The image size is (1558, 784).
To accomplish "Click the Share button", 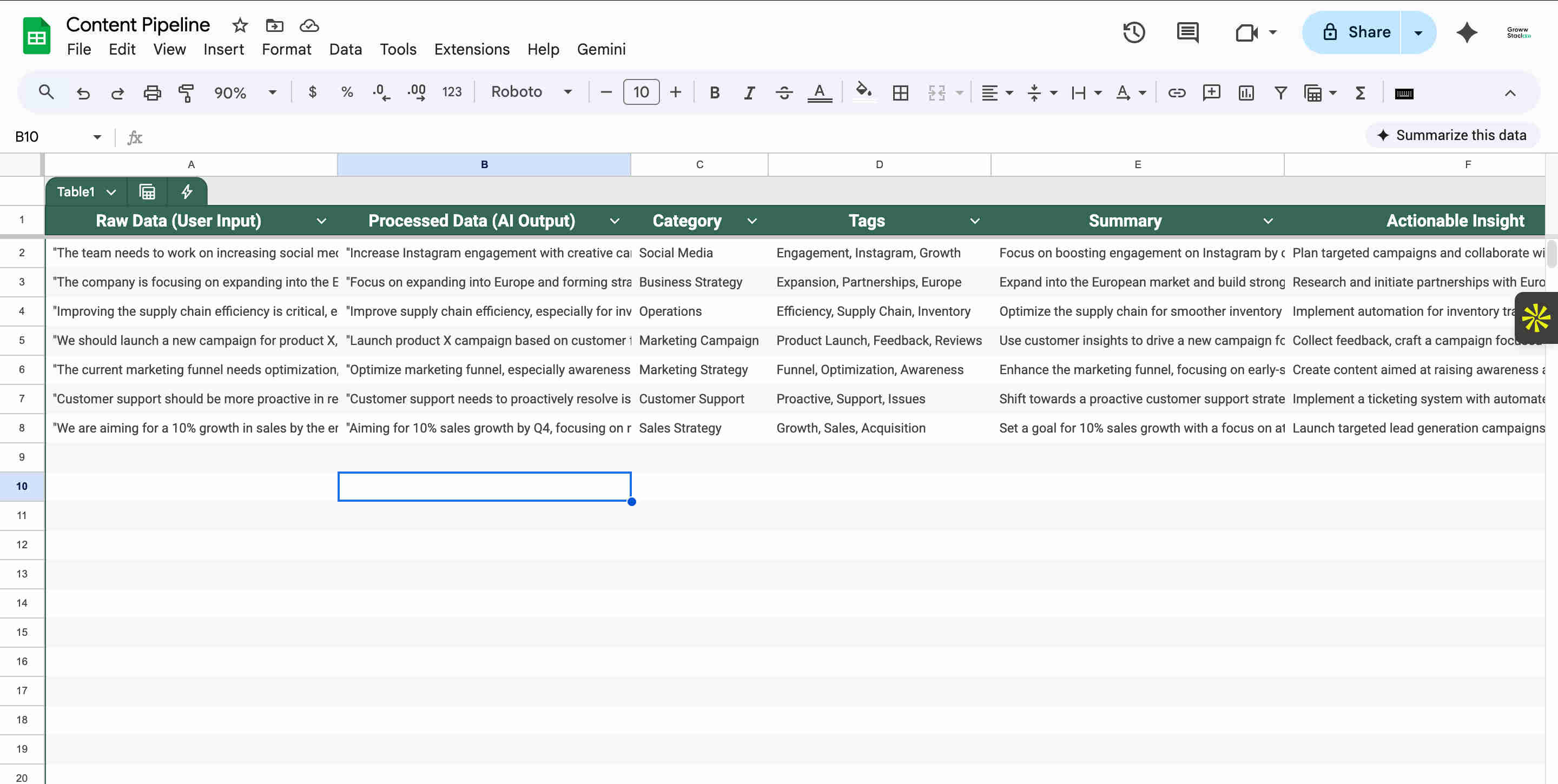I will [x=1351, y=32].
